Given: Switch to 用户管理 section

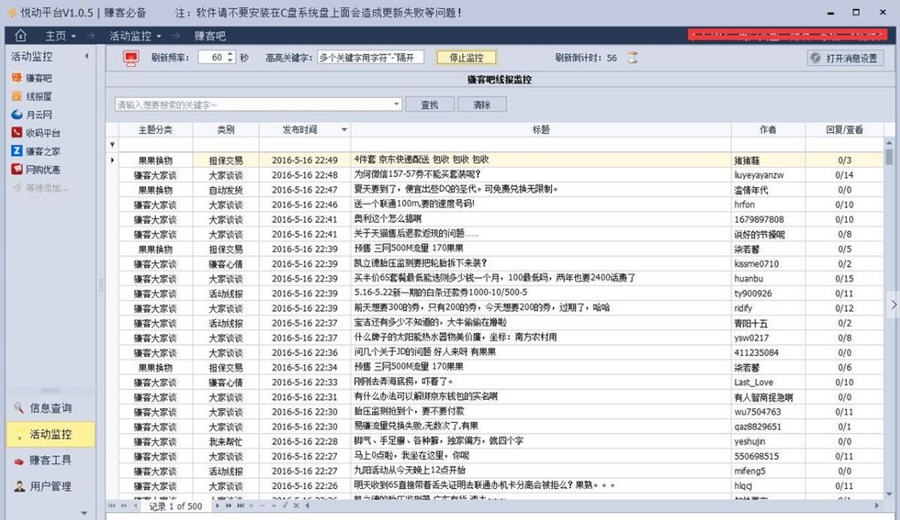Looking at the screenshot, I should tap(51, 487).
